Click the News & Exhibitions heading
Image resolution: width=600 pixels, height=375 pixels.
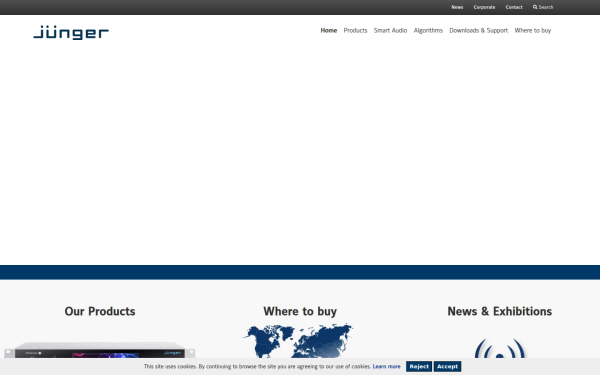[x=499, y=311]
